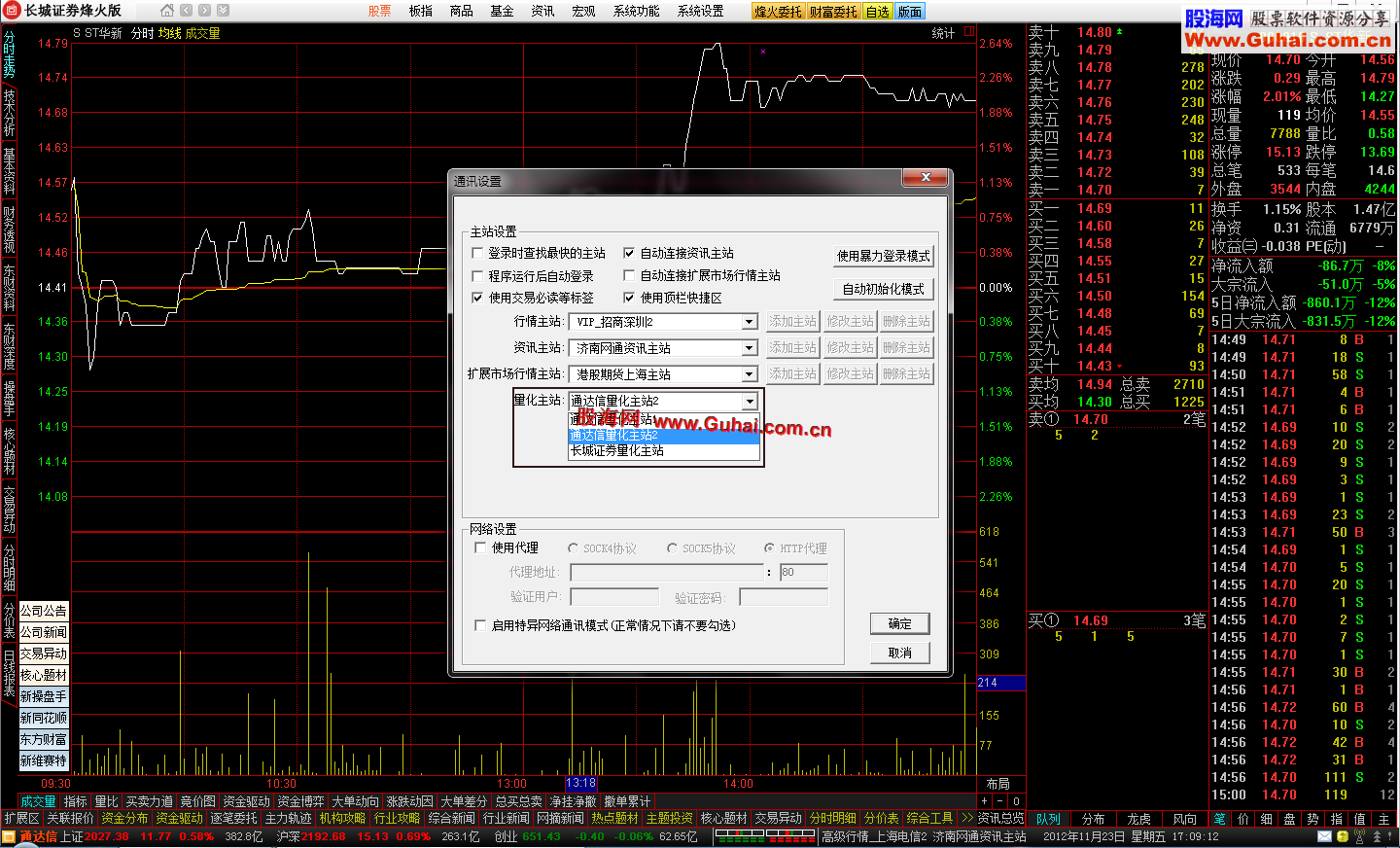Open the 资讯主站 dropdown
The image size is (1400, 848).
click(x=749, y=348)
